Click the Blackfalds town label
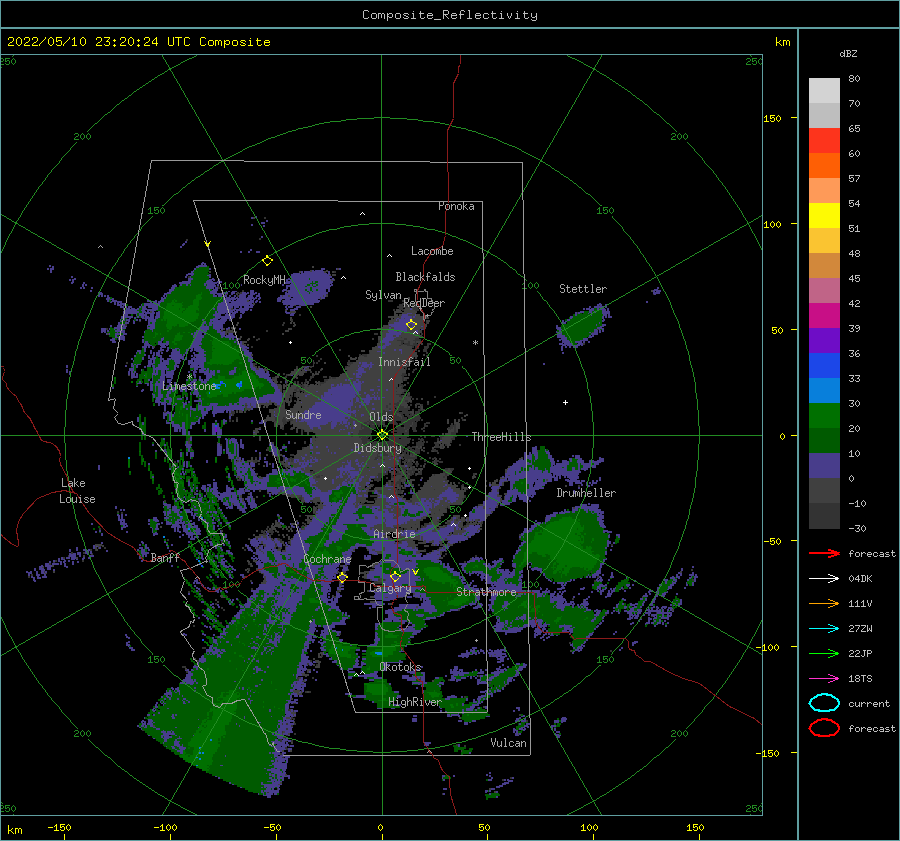The width and height of the screenshot is (900, 841). (x=425, y=277)
